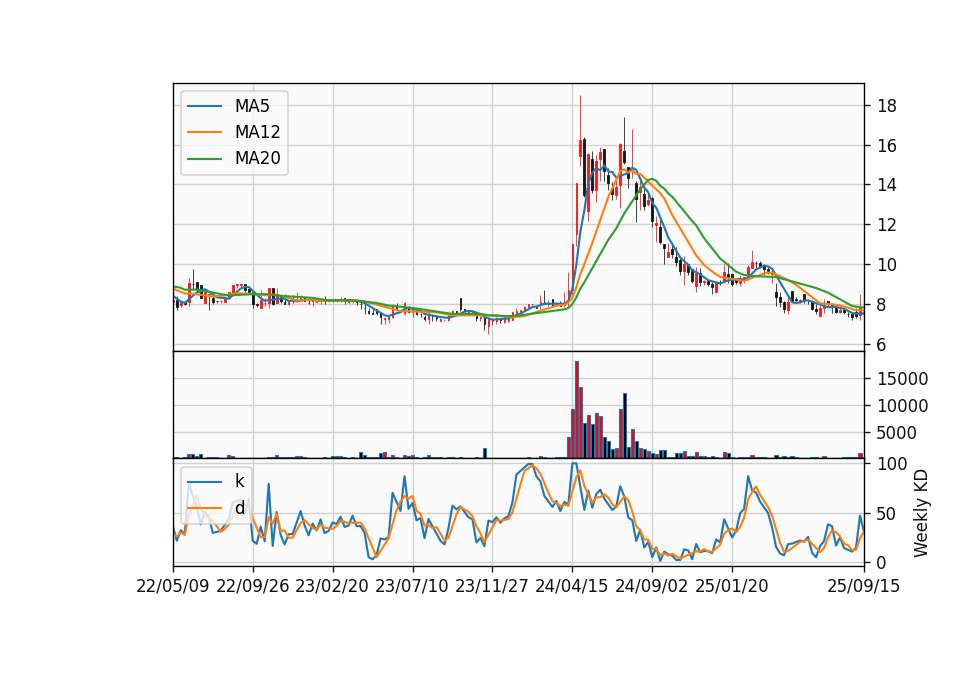Click the 25/09/15 date axis label
This screenshot has width=960, height=690.
[864, 586]
